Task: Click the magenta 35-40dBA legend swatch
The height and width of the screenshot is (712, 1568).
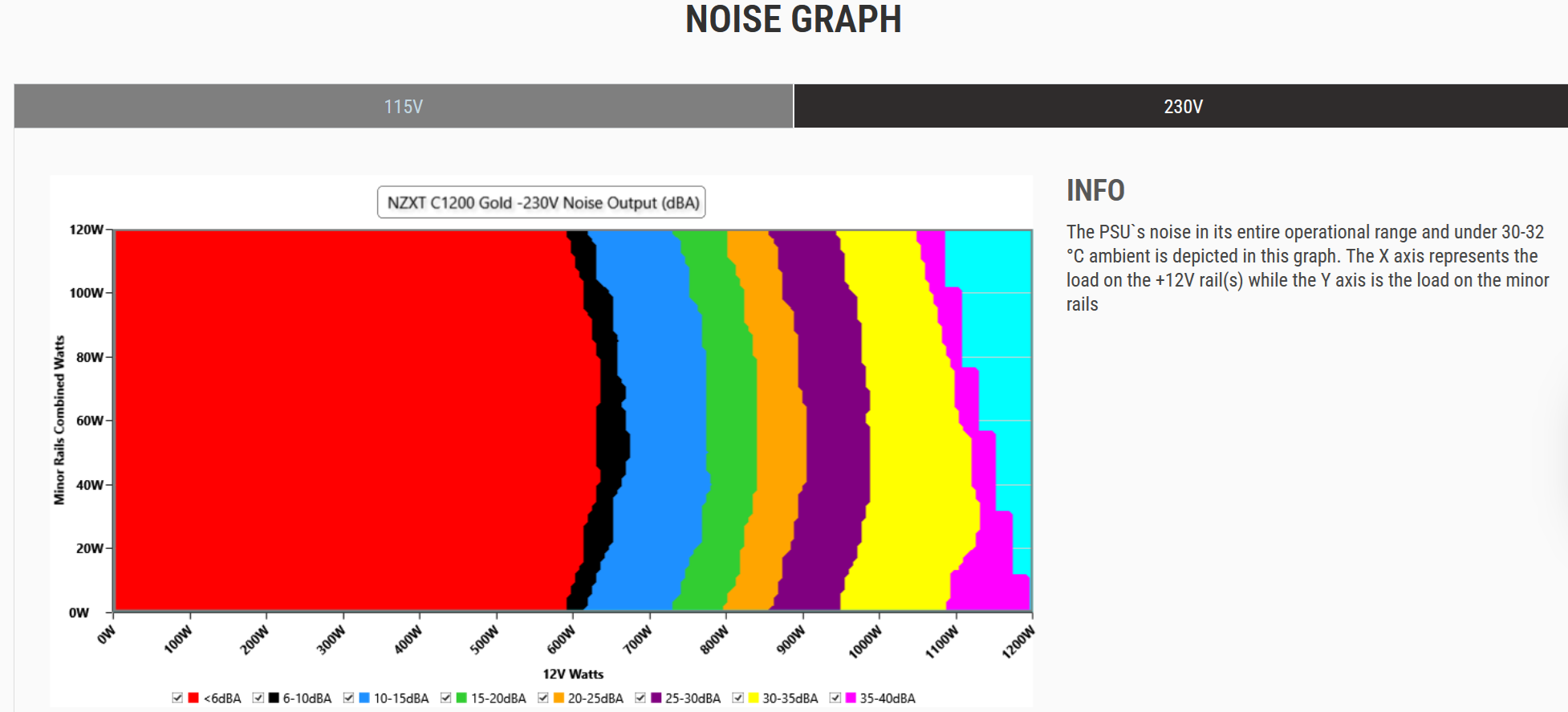Action: [851, 698]
